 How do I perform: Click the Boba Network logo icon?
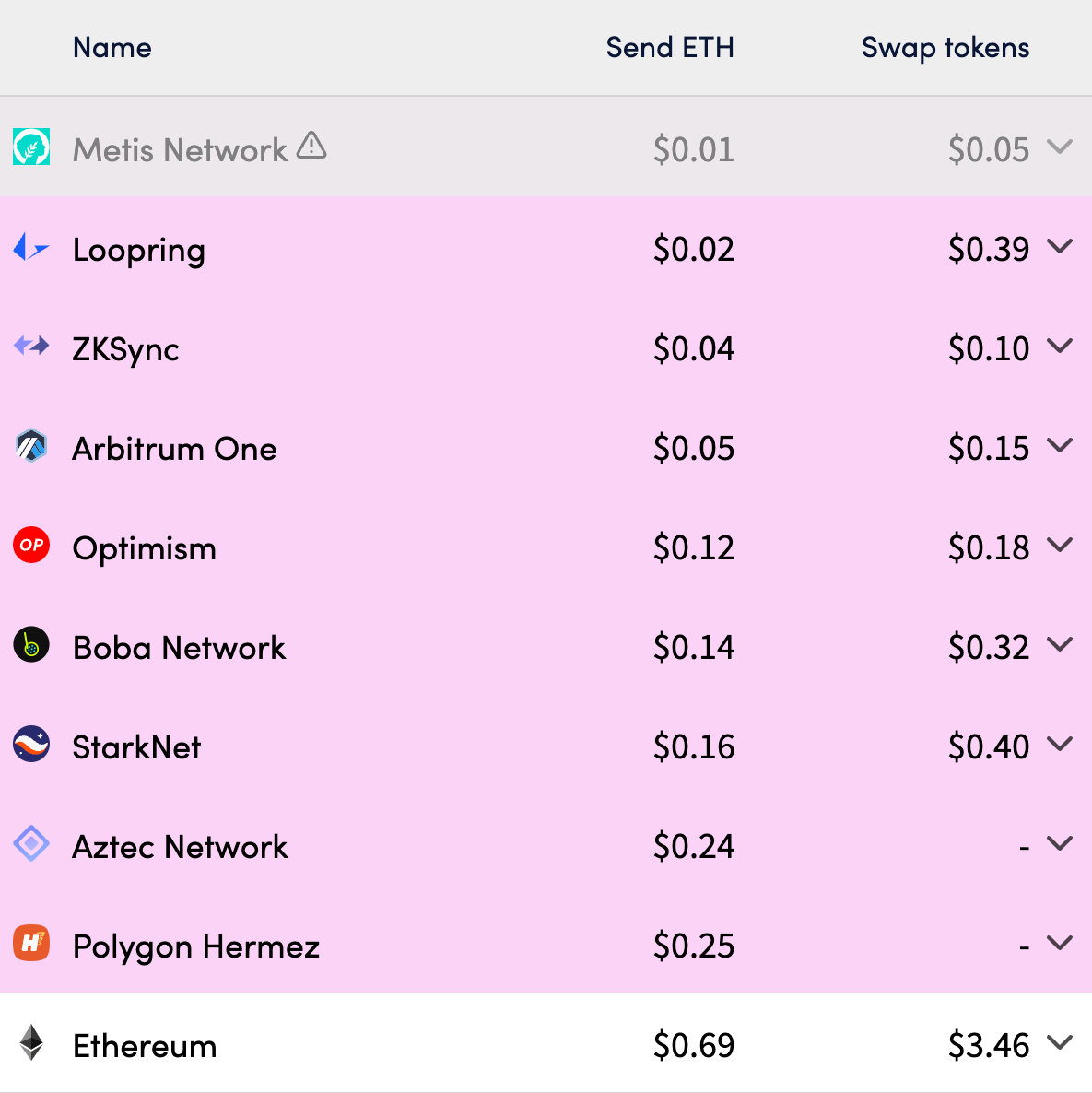pos(31,645)
